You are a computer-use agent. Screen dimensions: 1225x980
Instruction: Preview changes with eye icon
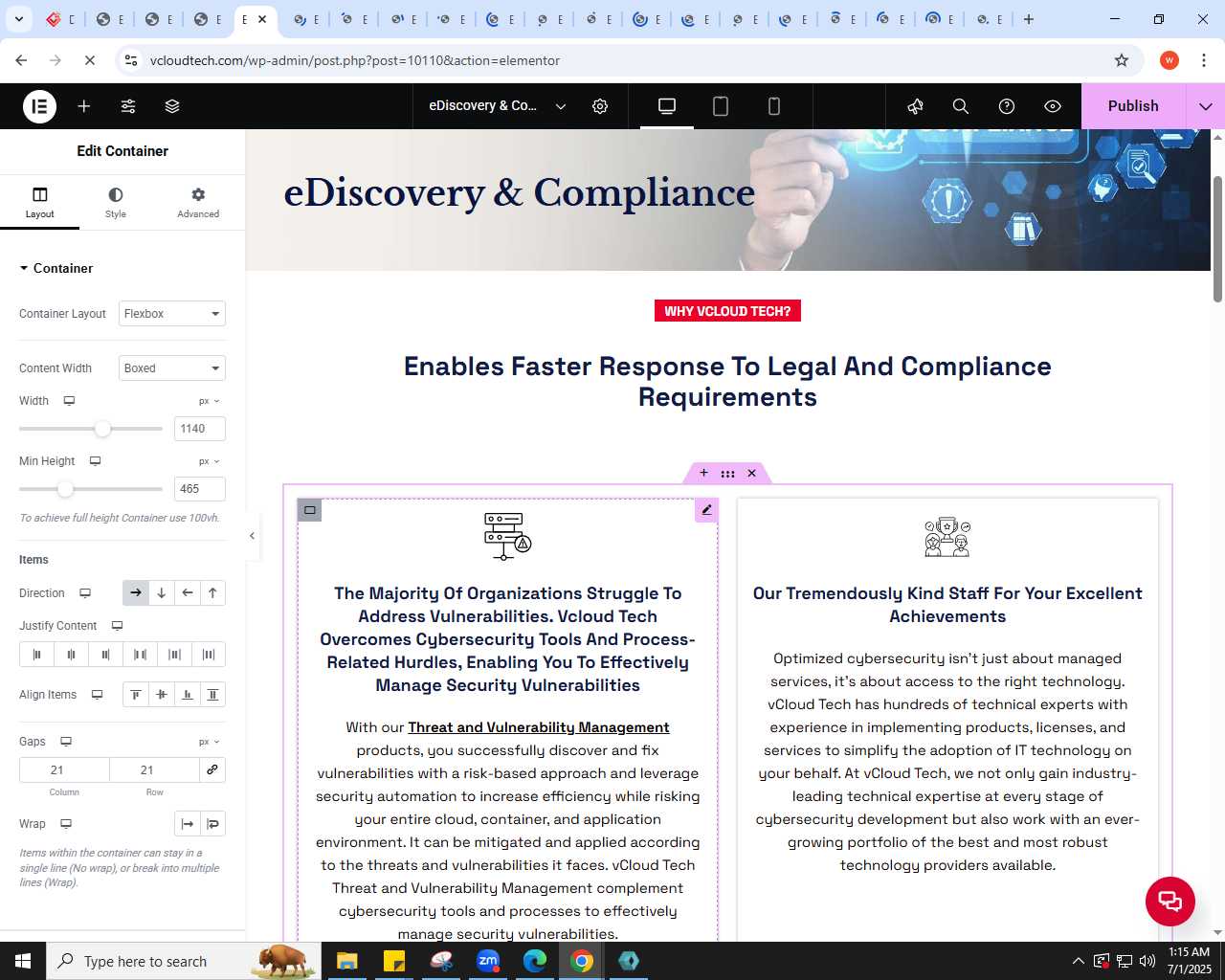coord(1053,106)
